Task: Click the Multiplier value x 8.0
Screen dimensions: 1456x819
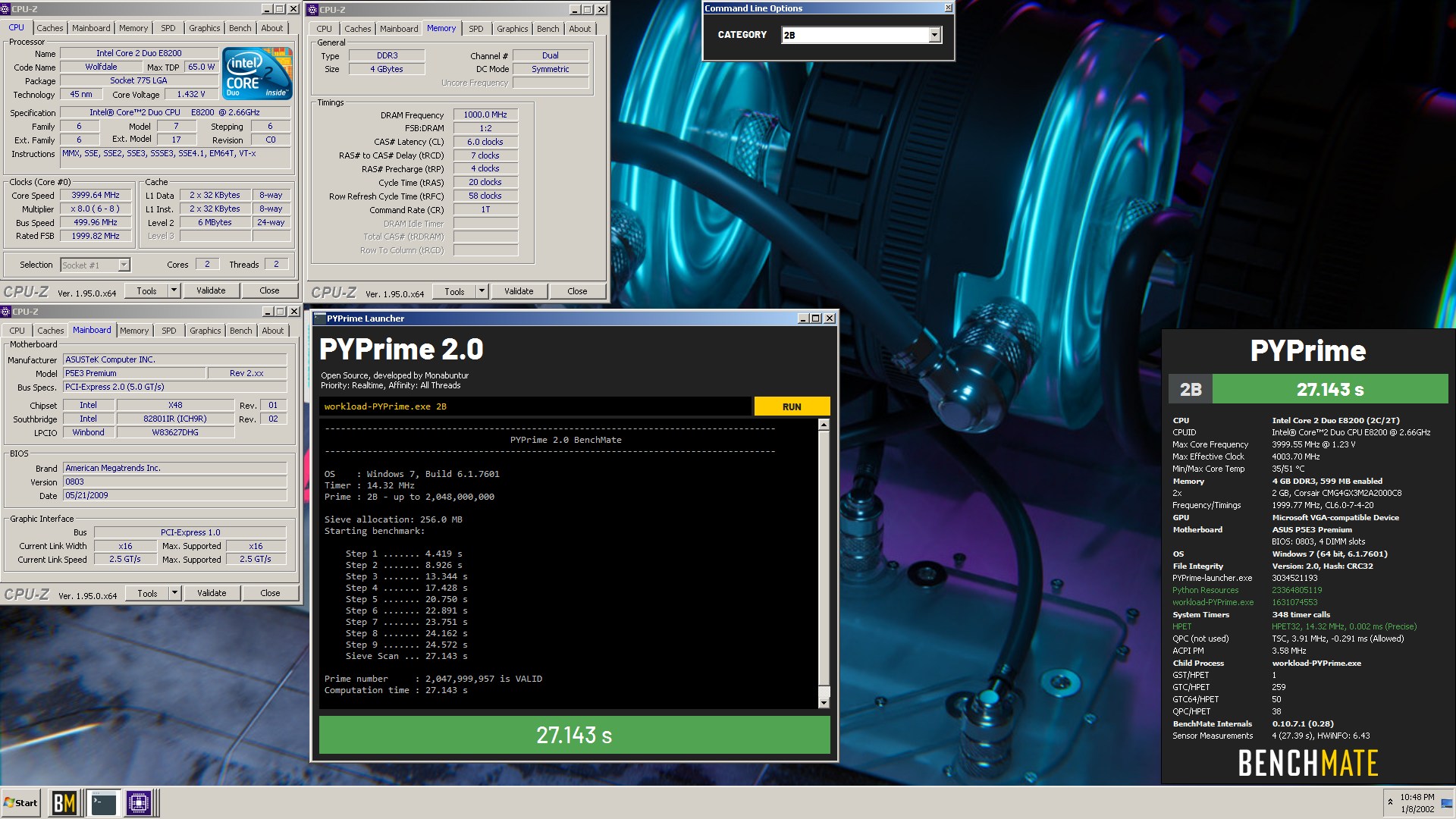Action: (96, 209)
